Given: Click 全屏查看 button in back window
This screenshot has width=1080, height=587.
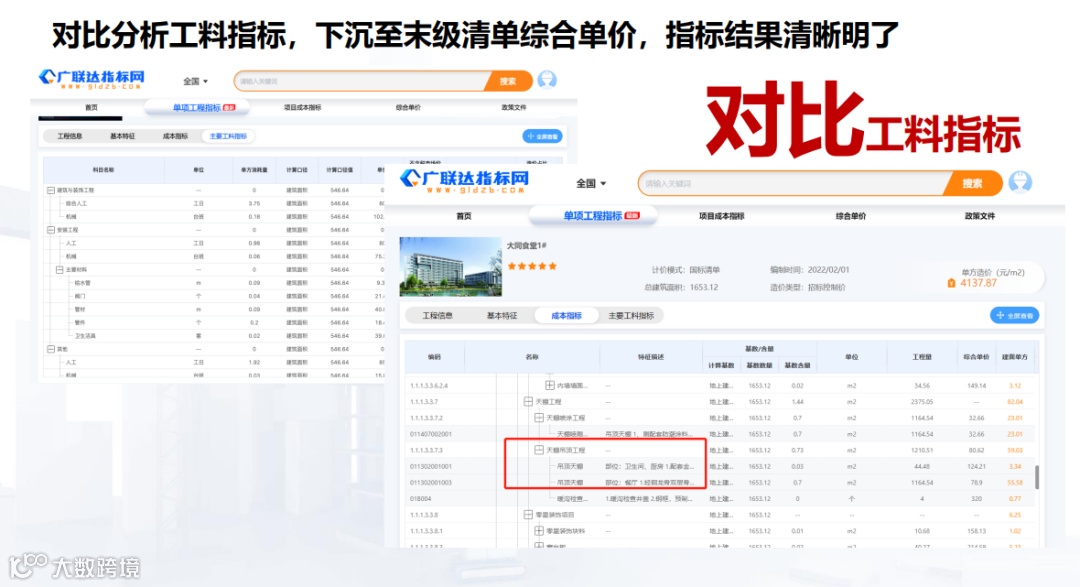Looking at the screenshot, I should click(x=543, y=136).
